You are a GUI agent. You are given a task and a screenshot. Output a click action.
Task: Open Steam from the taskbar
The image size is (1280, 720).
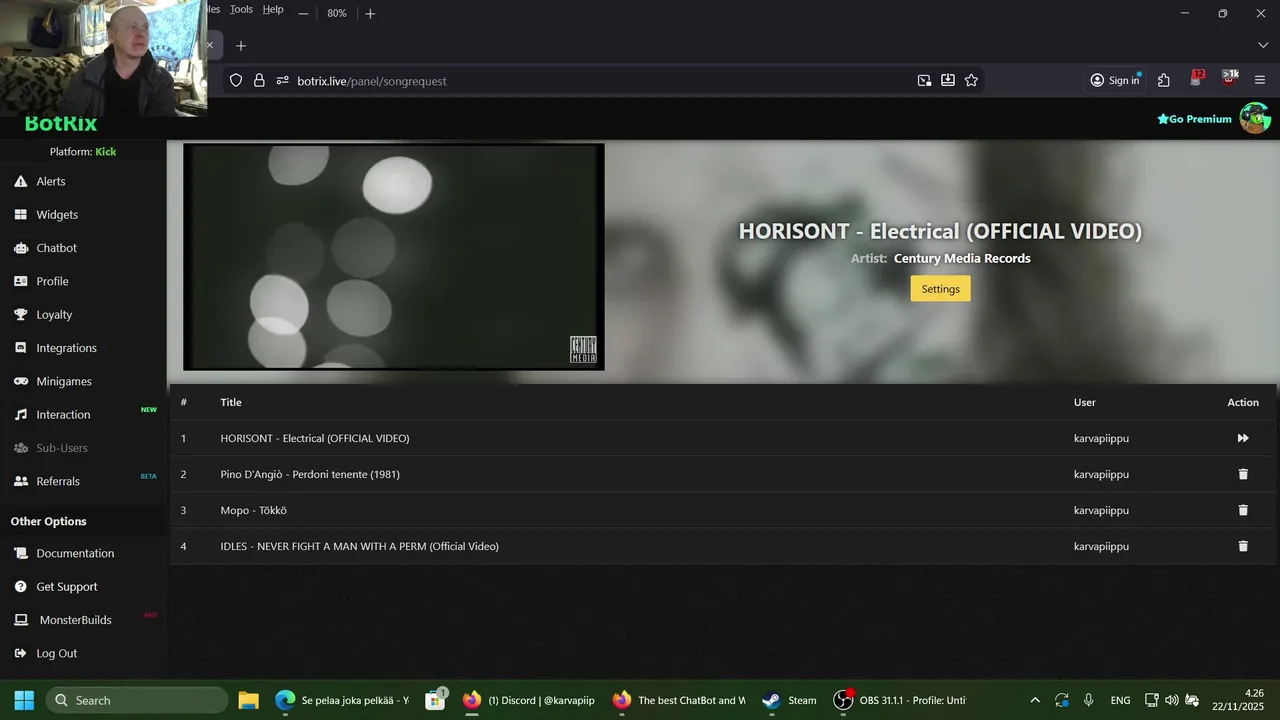coord(789,700)
